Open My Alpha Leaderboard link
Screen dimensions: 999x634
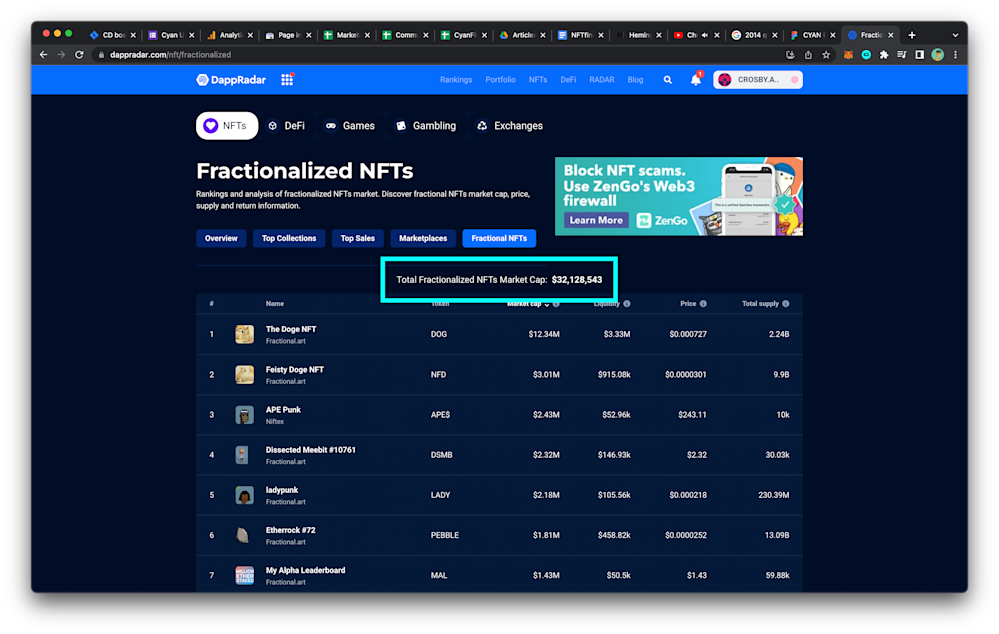click(305, 570)
